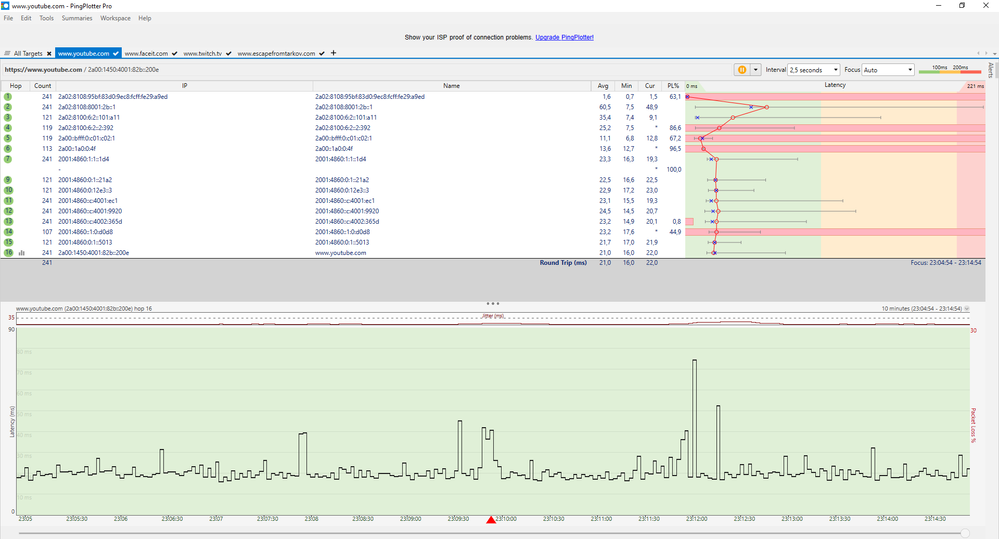The width and height of the screenshot is (999, 539).
Task: Open the Alerts side panel
Action: (991, 69)
